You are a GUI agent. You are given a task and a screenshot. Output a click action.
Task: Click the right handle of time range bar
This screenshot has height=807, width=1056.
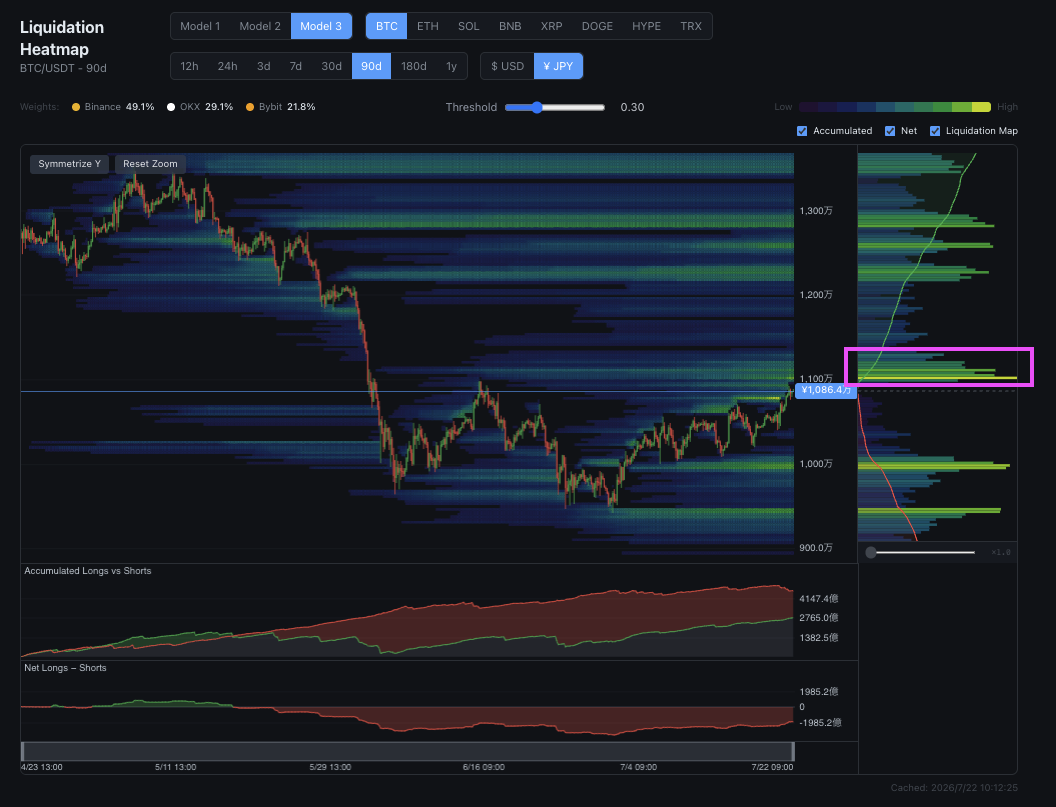tap(793, 751)
